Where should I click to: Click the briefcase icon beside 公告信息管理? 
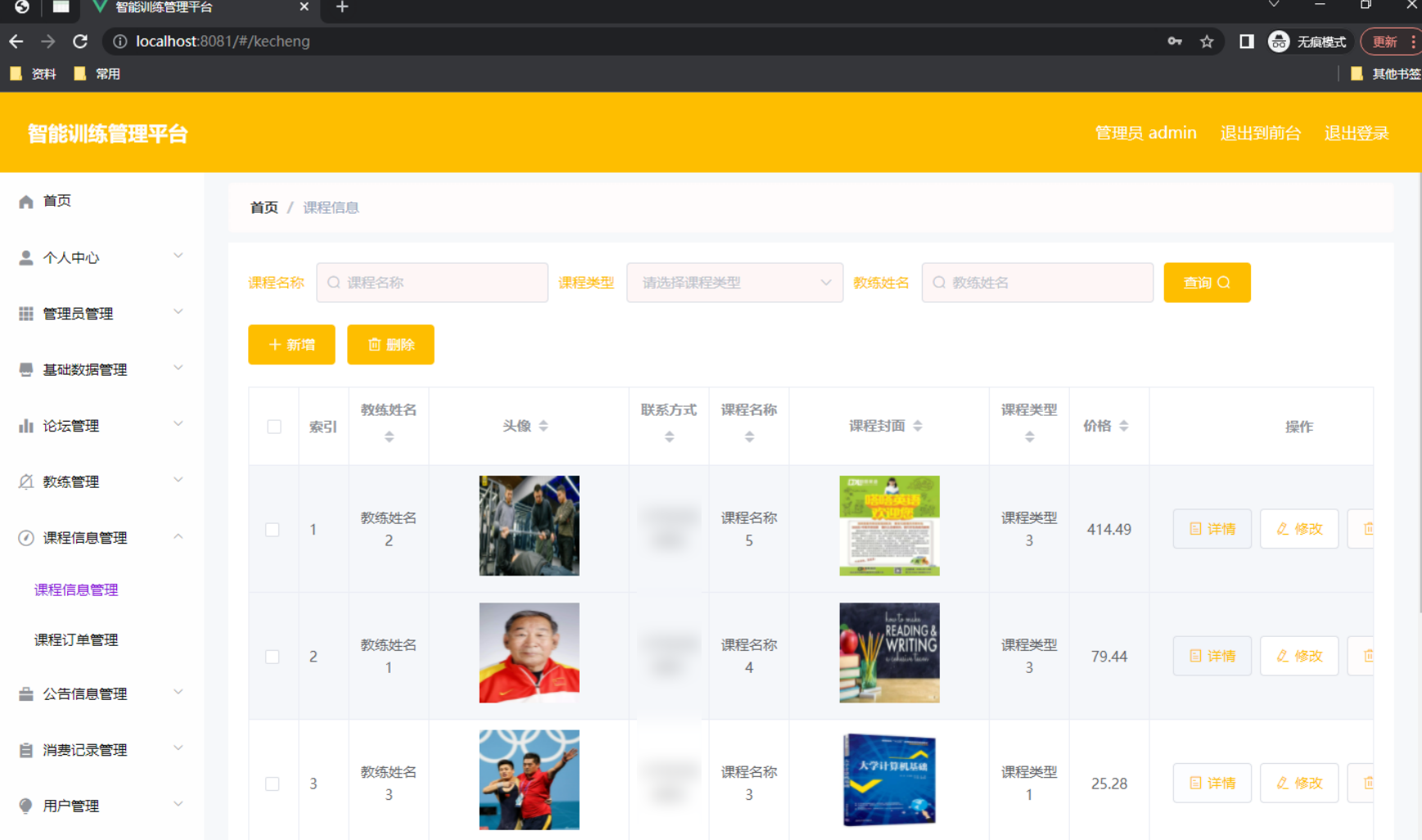click(x=26, y=693)
